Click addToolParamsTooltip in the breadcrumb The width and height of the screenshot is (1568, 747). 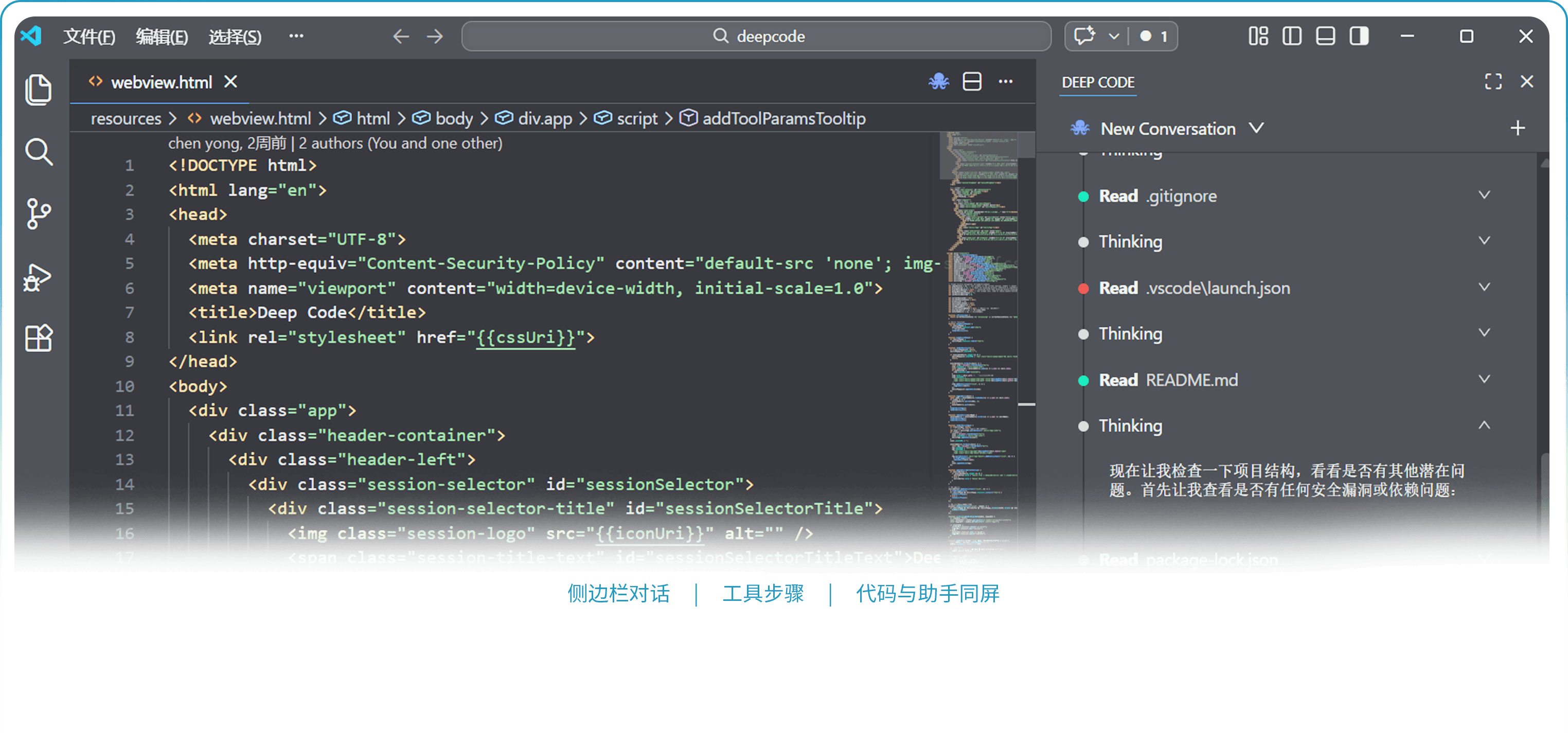point(783,119)
